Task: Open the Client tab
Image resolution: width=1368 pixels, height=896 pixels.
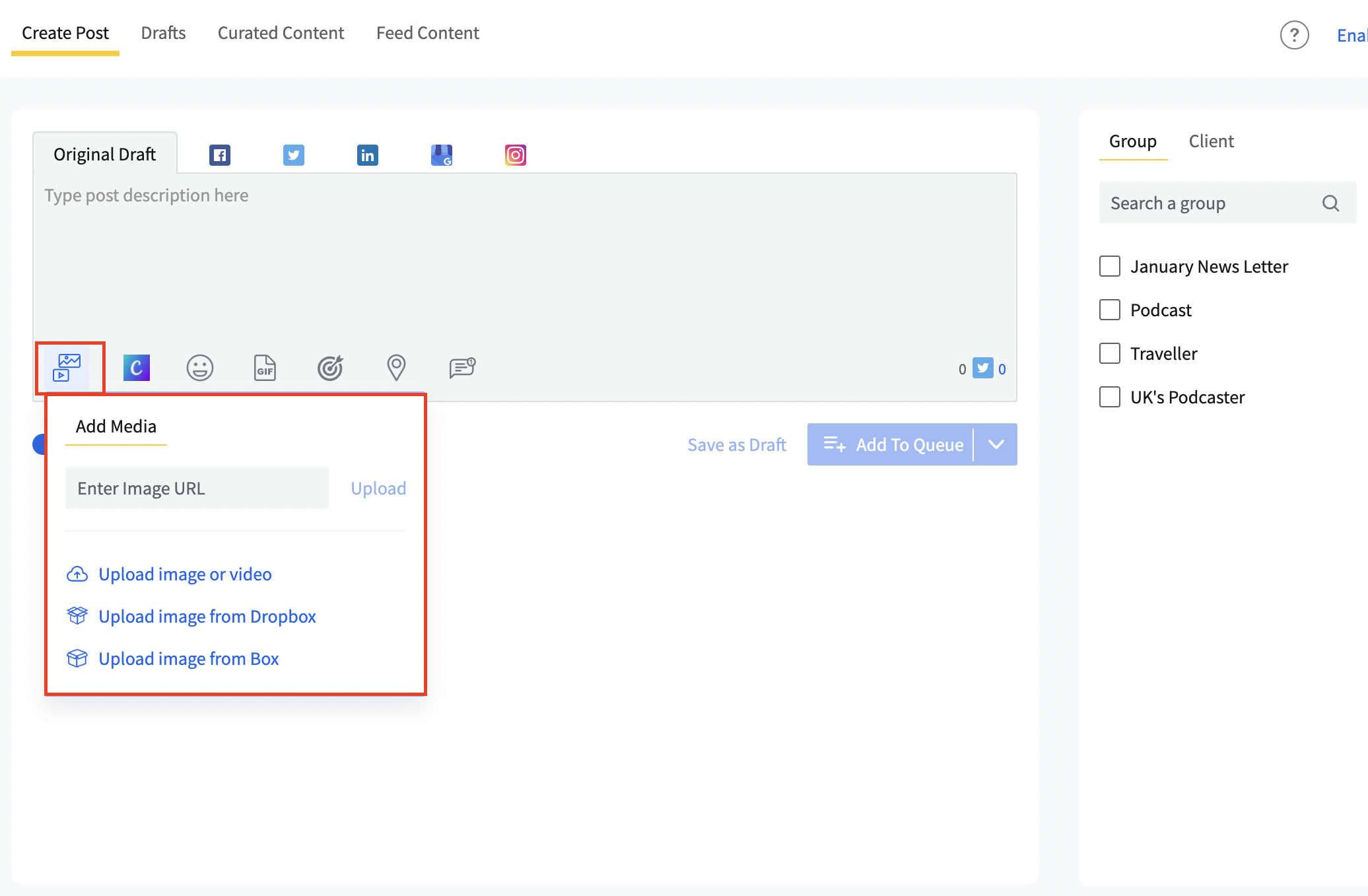Action: coord(1211,141)
